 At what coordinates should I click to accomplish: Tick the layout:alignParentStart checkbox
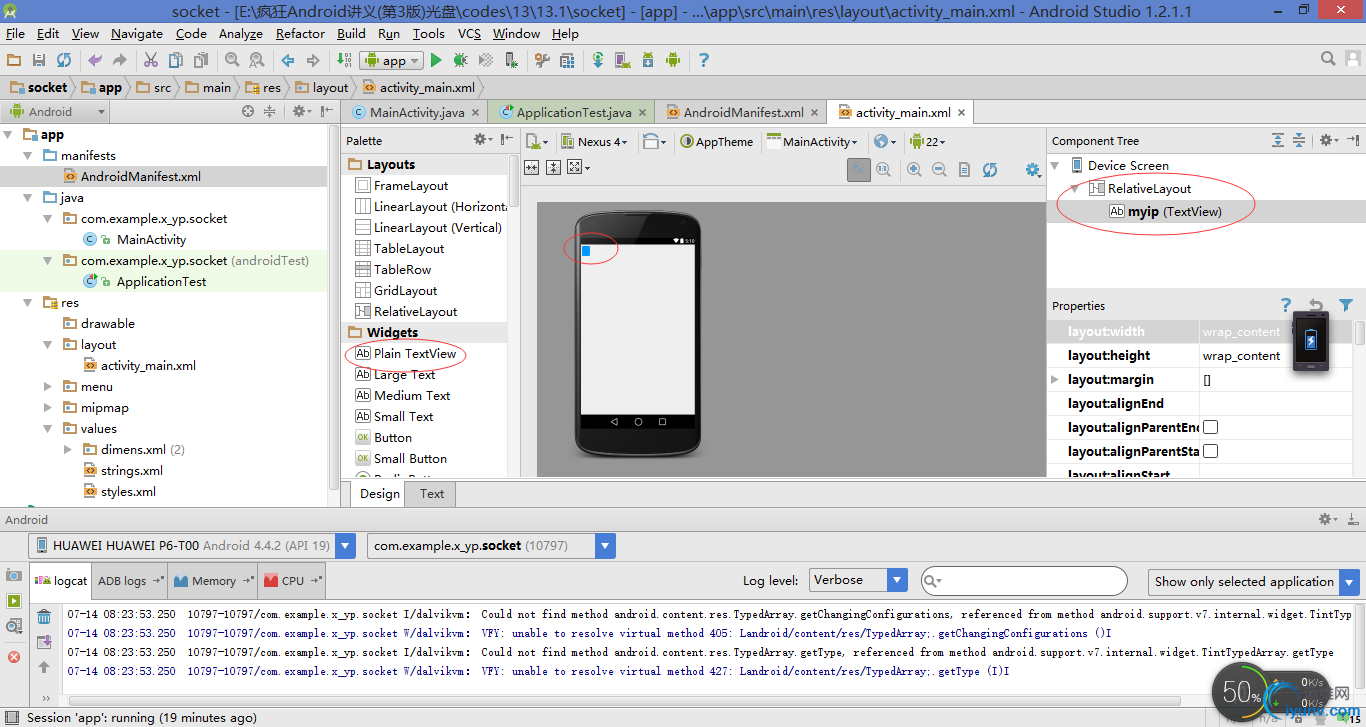click(1210, 451)
